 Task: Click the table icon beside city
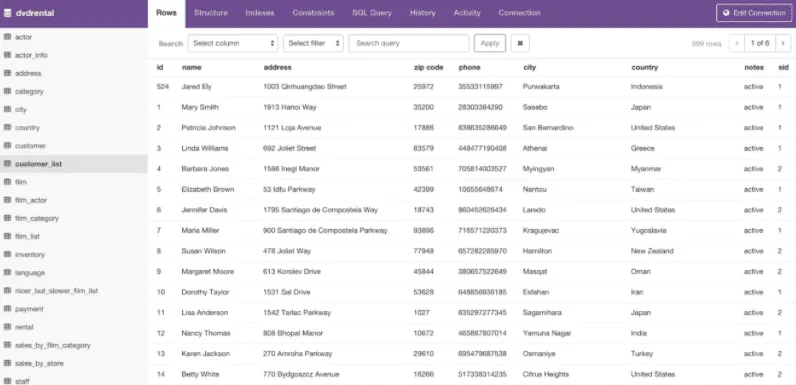tap(8, 109)
